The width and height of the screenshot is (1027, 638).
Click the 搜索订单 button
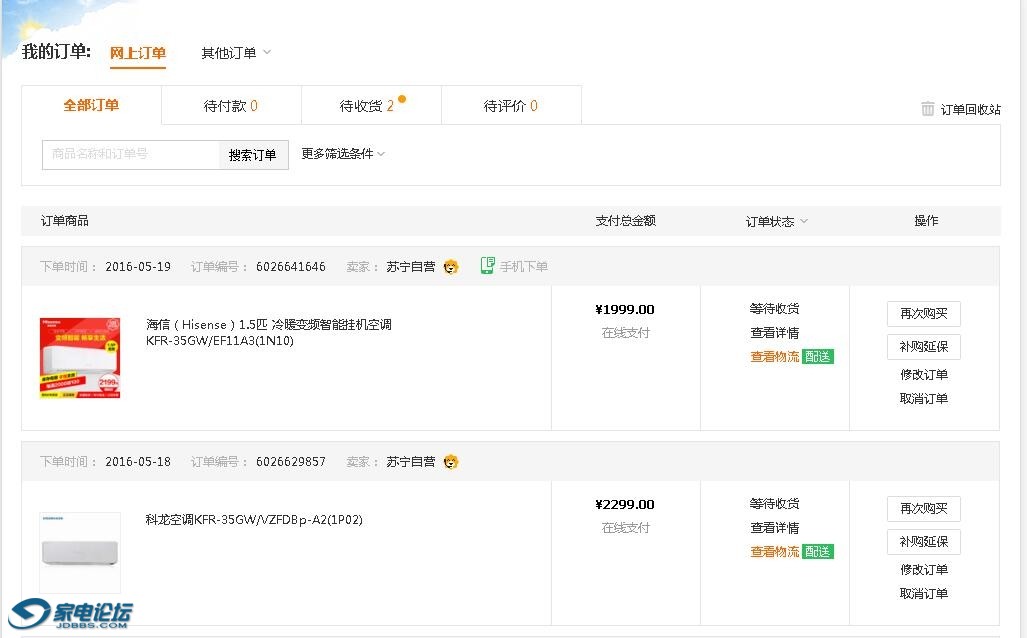(x=253, y=155)
